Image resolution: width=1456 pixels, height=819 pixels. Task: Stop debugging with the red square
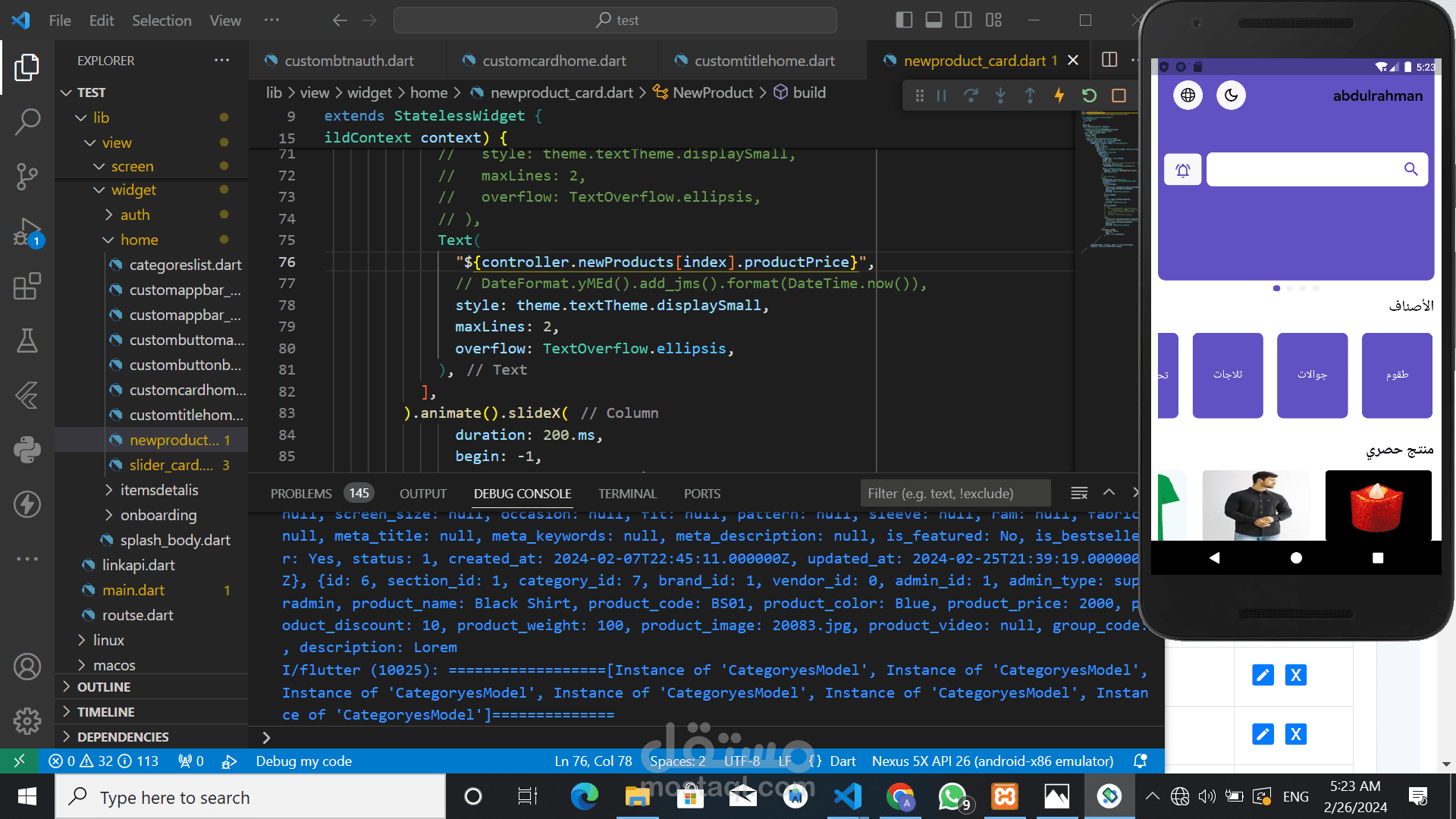click(1119, 96)
